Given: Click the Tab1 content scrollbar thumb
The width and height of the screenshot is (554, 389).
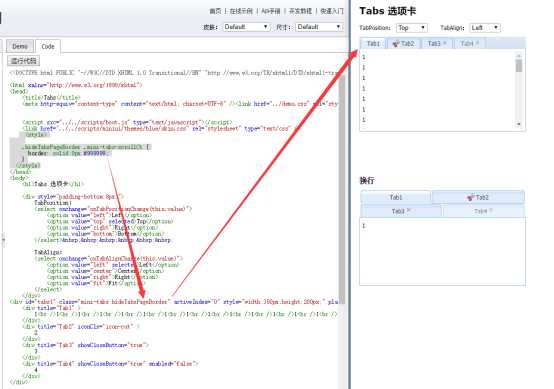Looking at the screenshot, I should (x=519, y=66).
